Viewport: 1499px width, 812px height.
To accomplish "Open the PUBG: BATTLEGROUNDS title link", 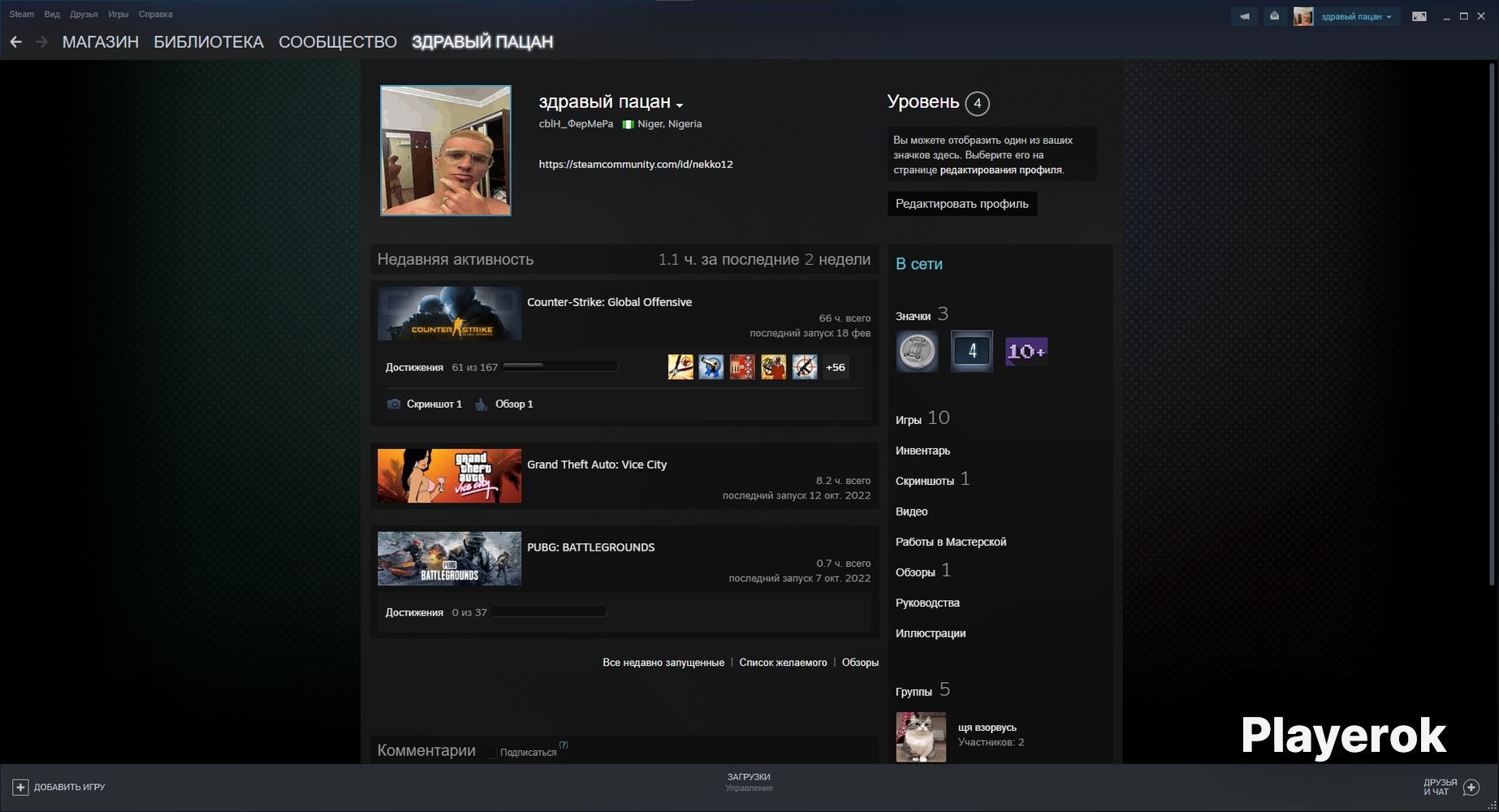I will (x=590, y=547).
